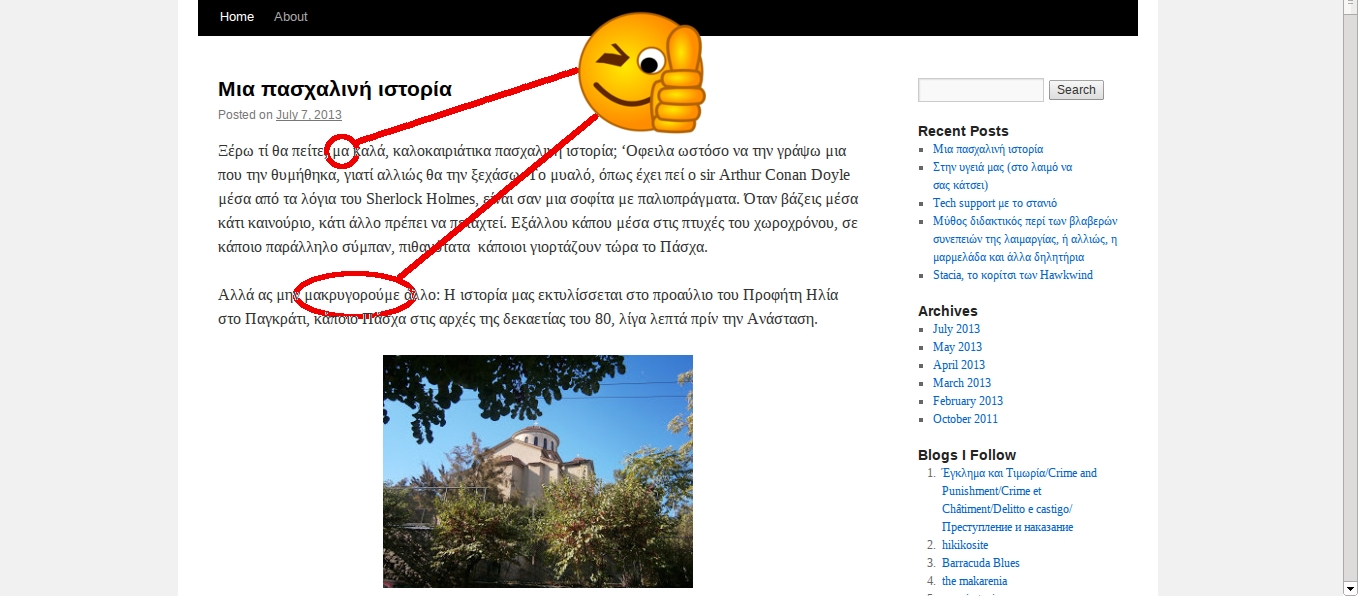This screenshot has height=596, width=1358.
Task: Open the post title Μια πασχαλινή ιστορία
Action: coord(335,89)
